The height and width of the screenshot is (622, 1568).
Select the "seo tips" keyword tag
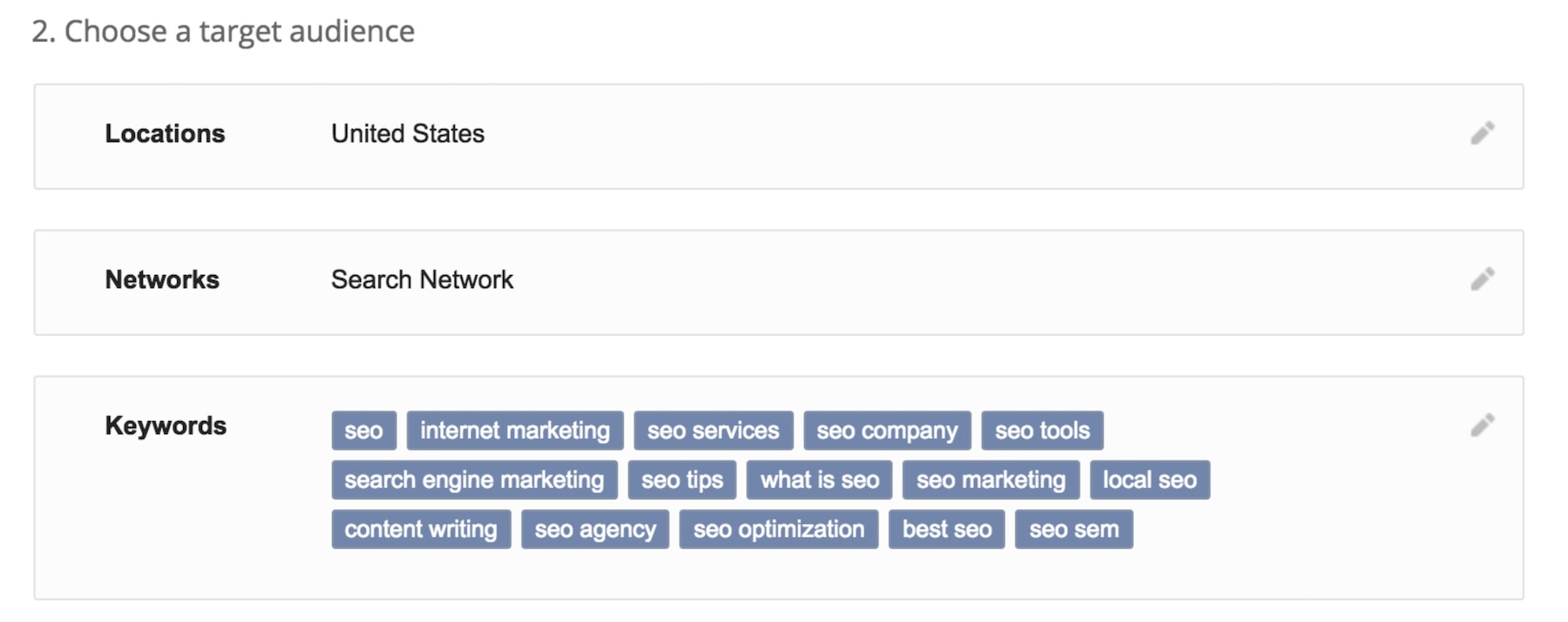(683, 479)
